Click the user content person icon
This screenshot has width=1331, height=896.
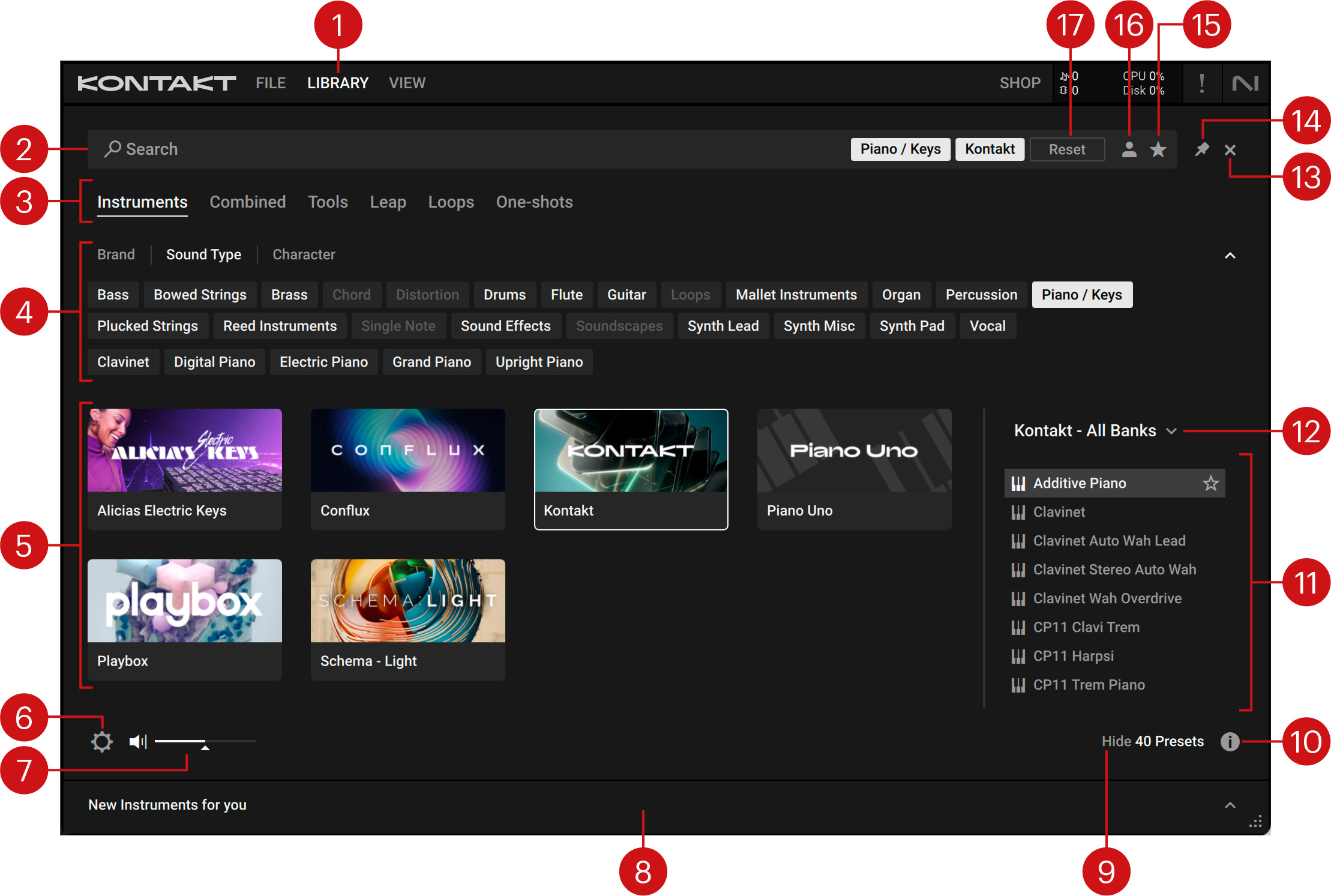1129,149
